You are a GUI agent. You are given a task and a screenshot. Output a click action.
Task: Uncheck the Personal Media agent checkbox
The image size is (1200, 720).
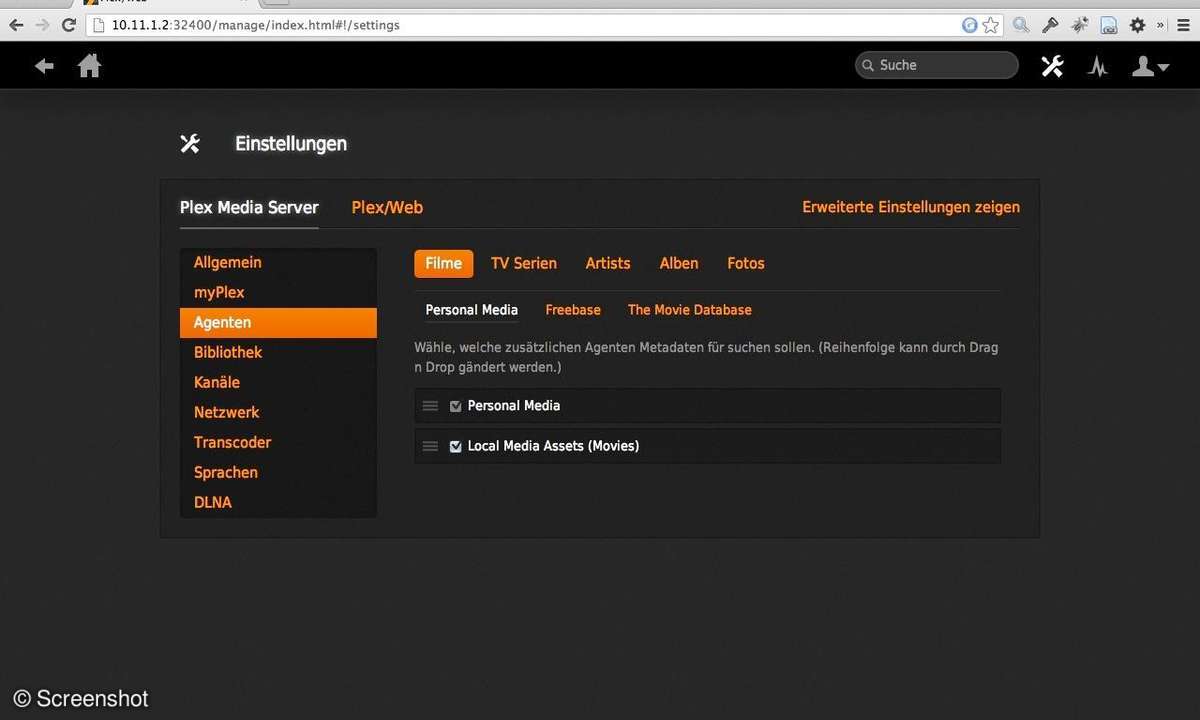(456, 406)
